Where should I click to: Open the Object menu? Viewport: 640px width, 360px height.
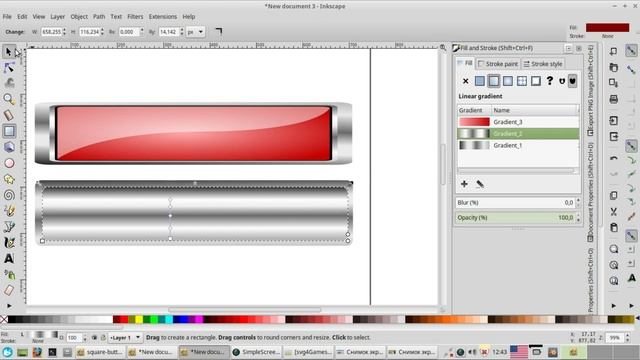(79, 16)
